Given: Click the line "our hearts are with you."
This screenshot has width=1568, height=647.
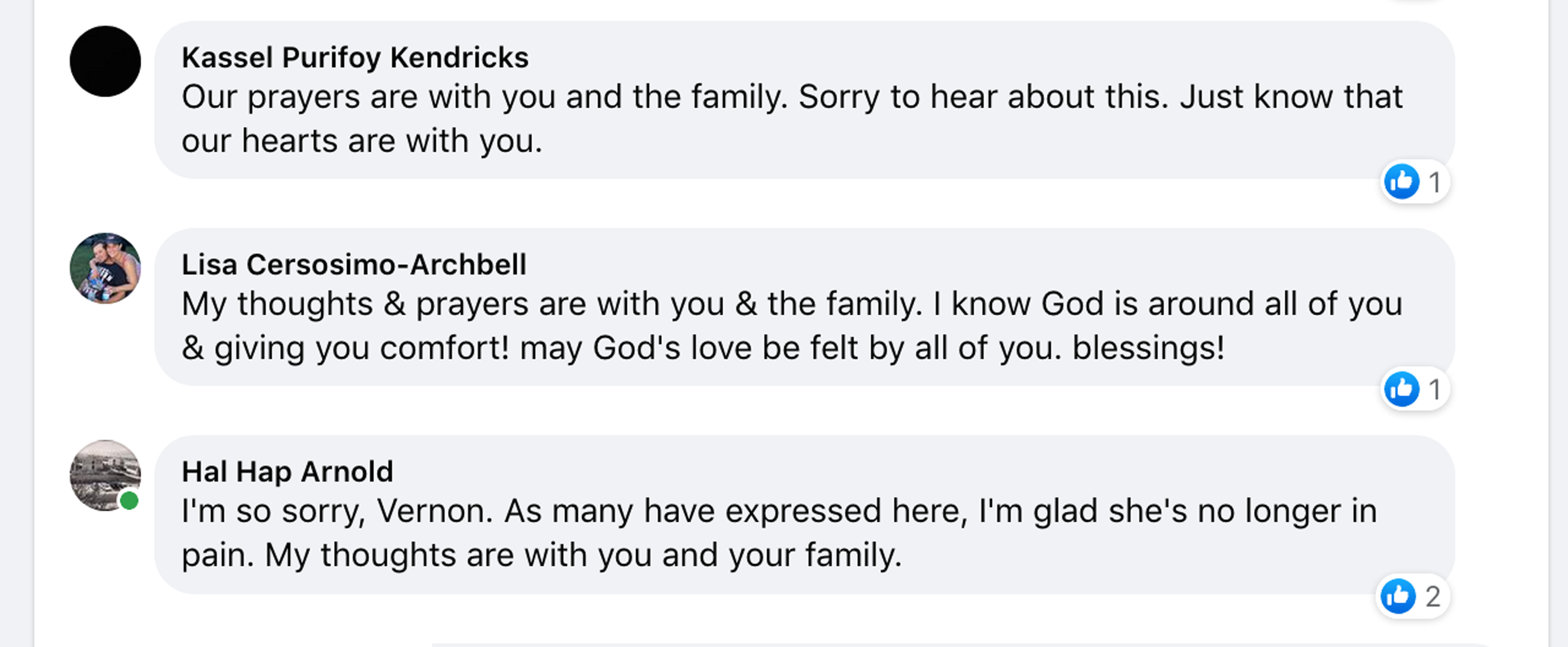Looking at the screenshot, I should [x=362, y=141].
